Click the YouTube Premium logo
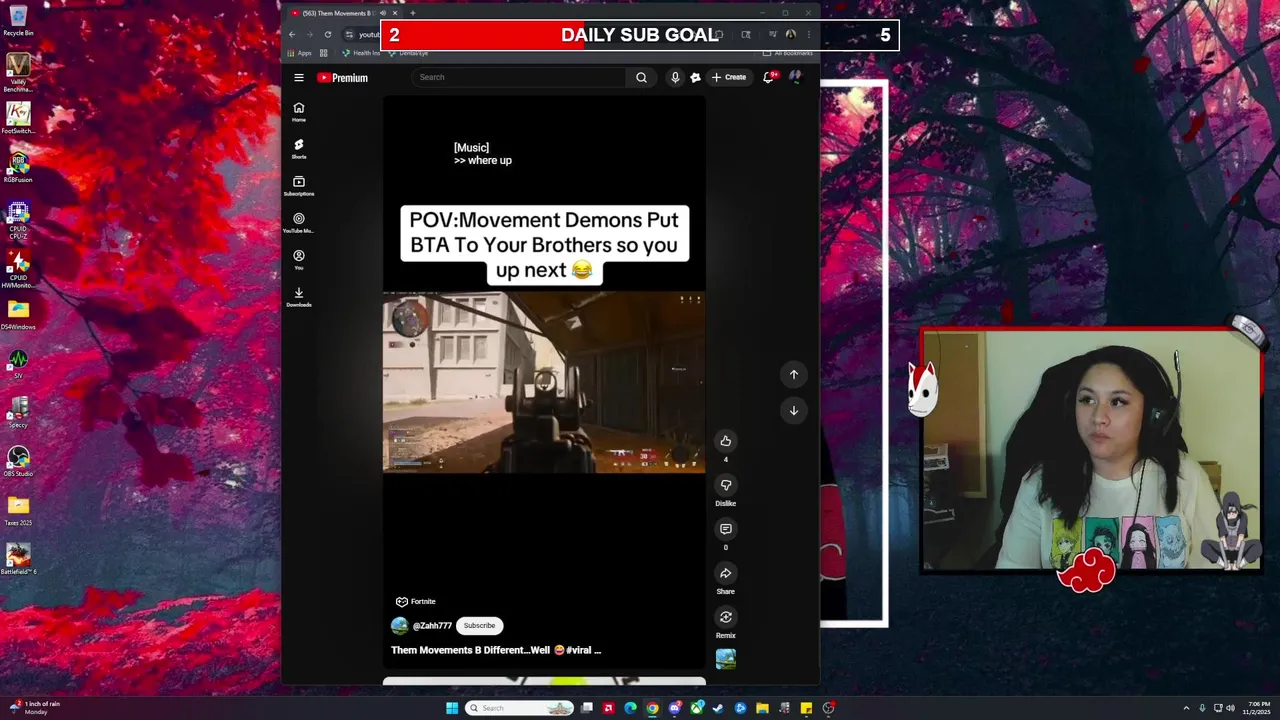Image resolution: width=1280 pixels, height=720 pixels. pos(343,77)
